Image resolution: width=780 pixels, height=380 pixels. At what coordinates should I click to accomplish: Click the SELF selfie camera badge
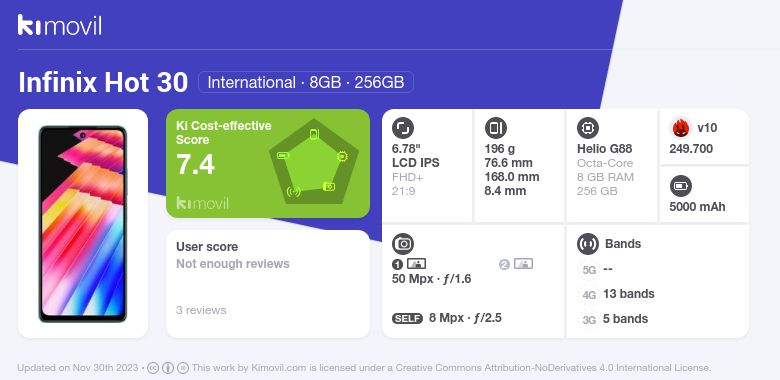pyautogui.click(x=407, y=318)
